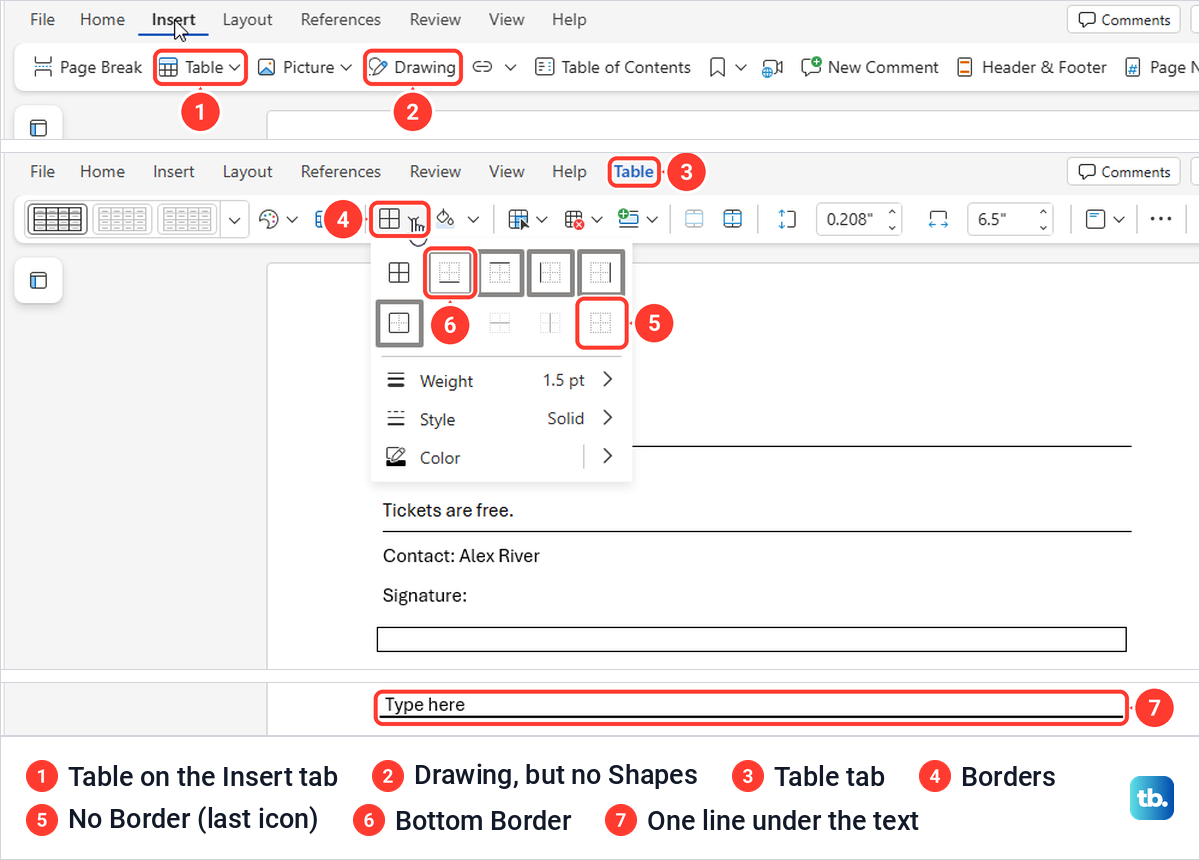Select Left Border in the Borders dropdown

click(550, 273)
